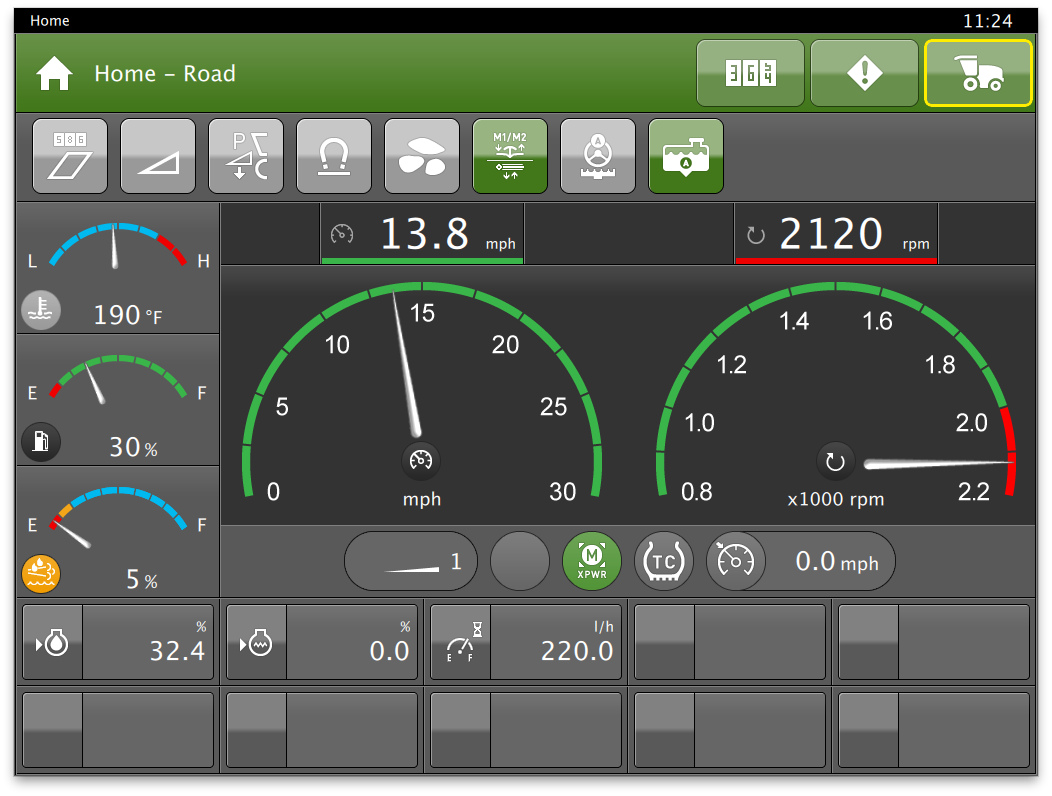1052x796 pixels.
Task: Open the cruise control 0.0 mph setting
Action: (x=801, y=561)
